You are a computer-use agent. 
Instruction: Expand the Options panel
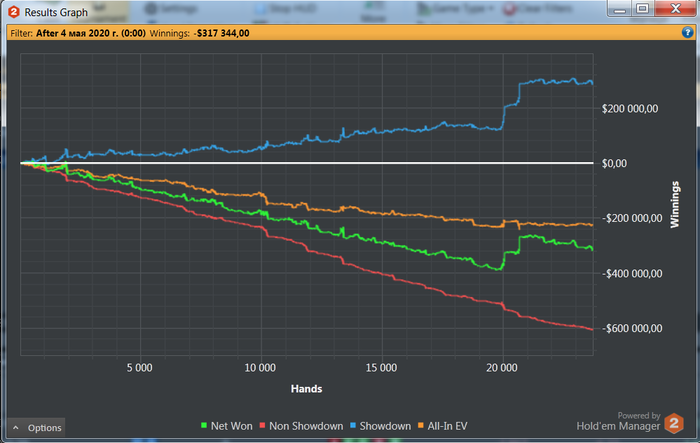[36, 427]
